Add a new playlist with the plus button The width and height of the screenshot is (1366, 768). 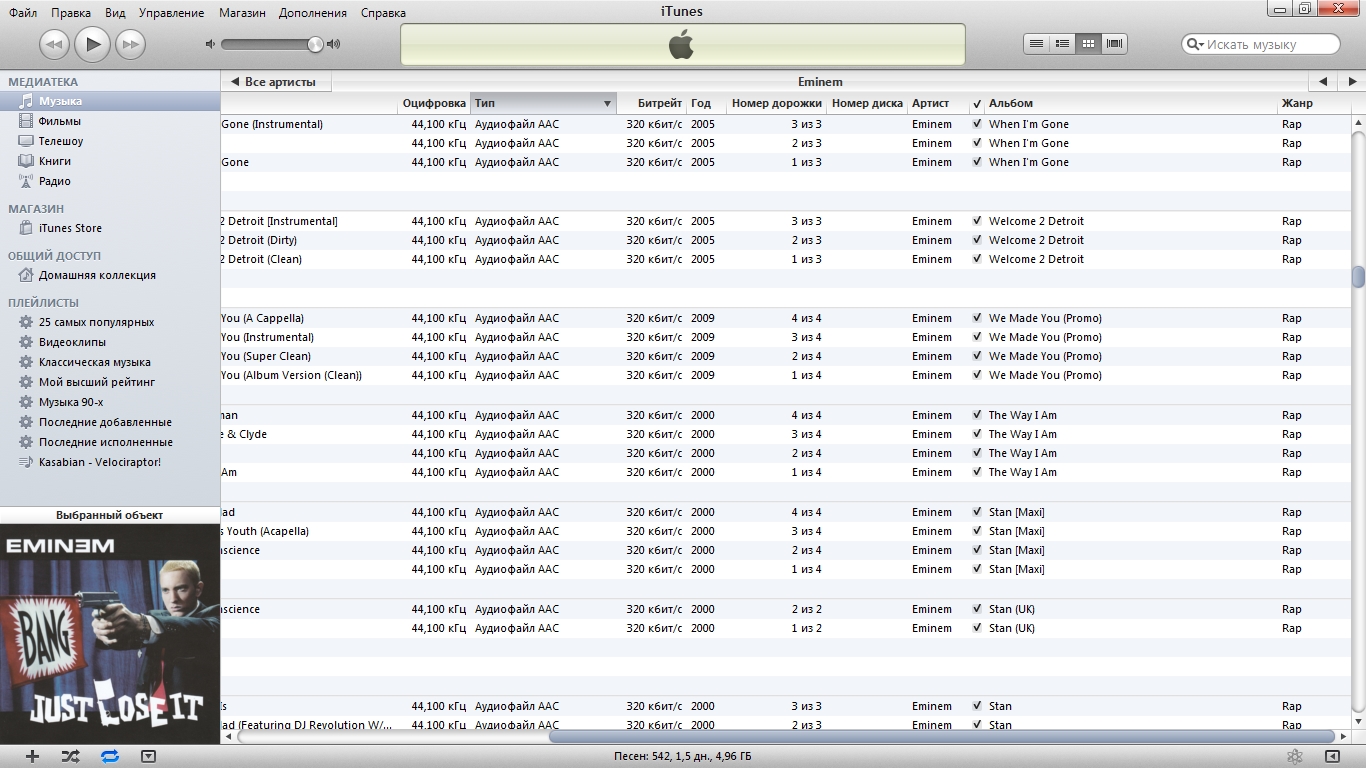[x=32, y=757]
